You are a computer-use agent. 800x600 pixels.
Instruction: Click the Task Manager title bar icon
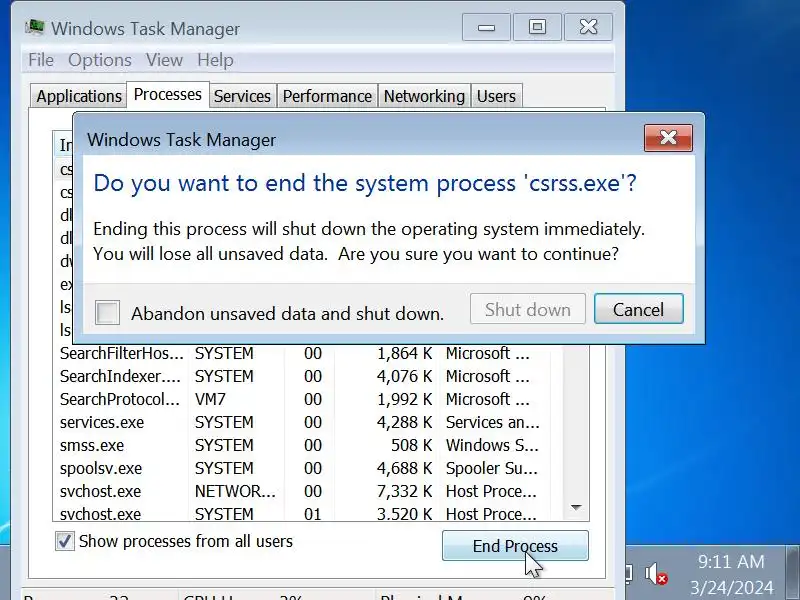click(35, 27)
